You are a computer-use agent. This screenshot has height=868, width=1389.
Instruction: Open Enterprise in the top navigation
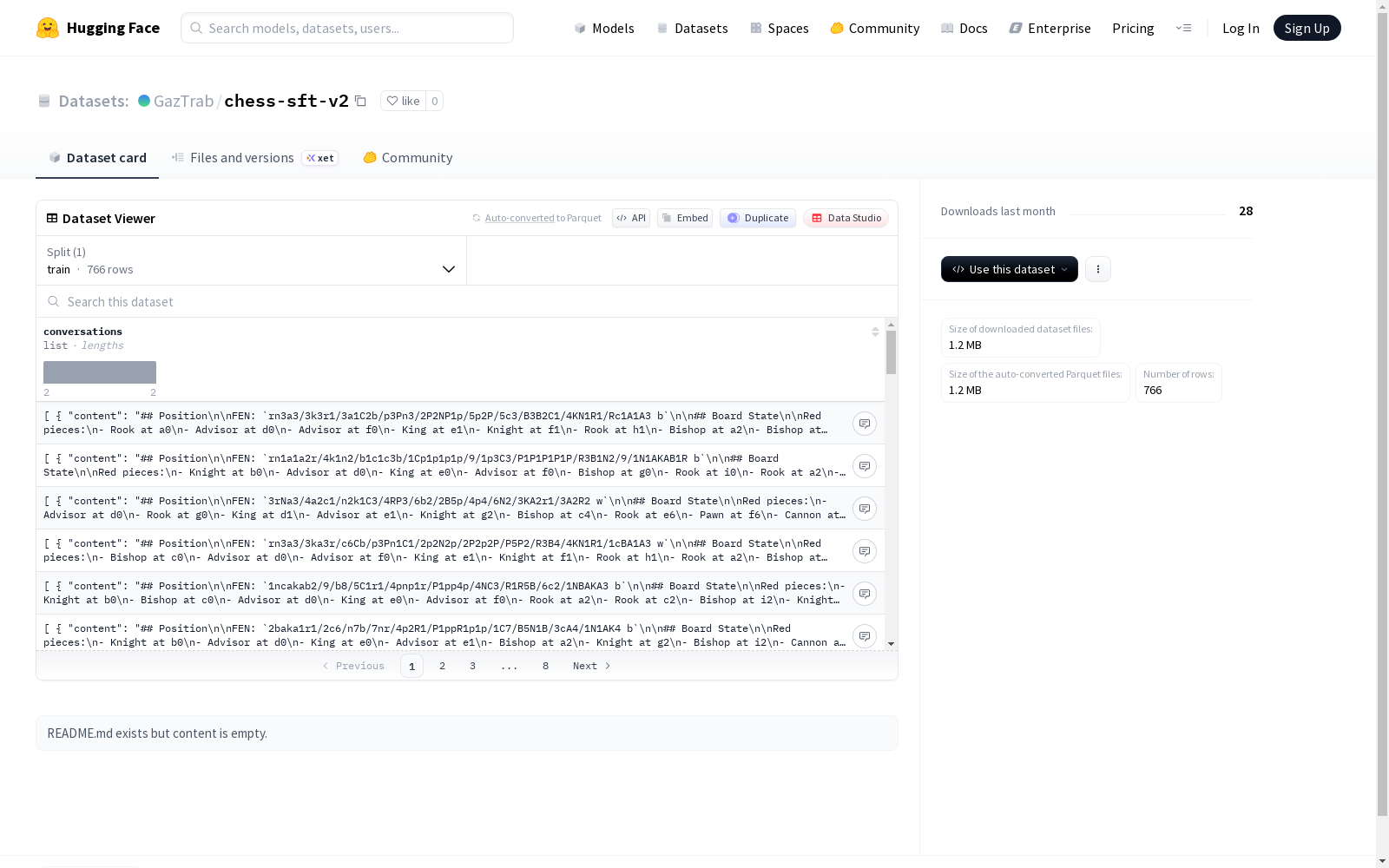click(1050, 28)
